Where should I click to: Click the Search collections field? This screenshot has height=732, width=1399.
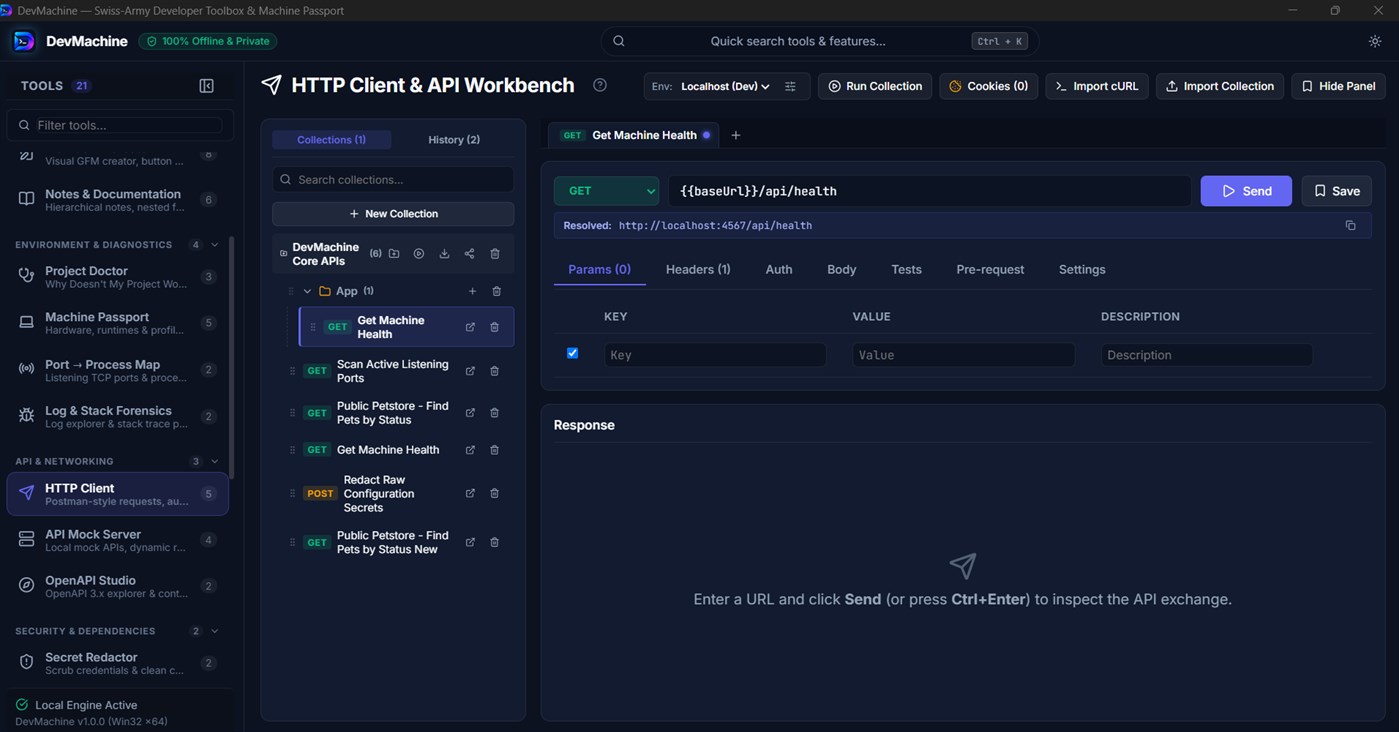(393, 179)
